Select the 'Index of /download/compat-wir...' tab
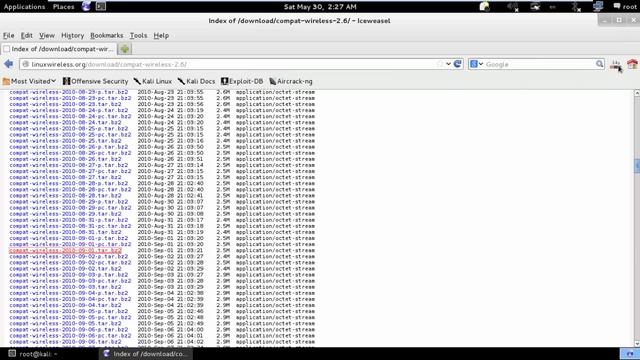Viewport: 640px width, 360px height. pos(58,49)
